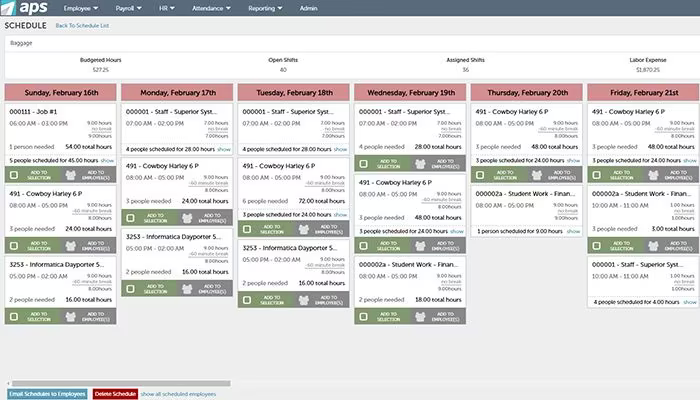Viewport: 700px width, 400px height.
Task: Check add-to-selection for Wednesday's Student Work
Action: tap(363, 317)
